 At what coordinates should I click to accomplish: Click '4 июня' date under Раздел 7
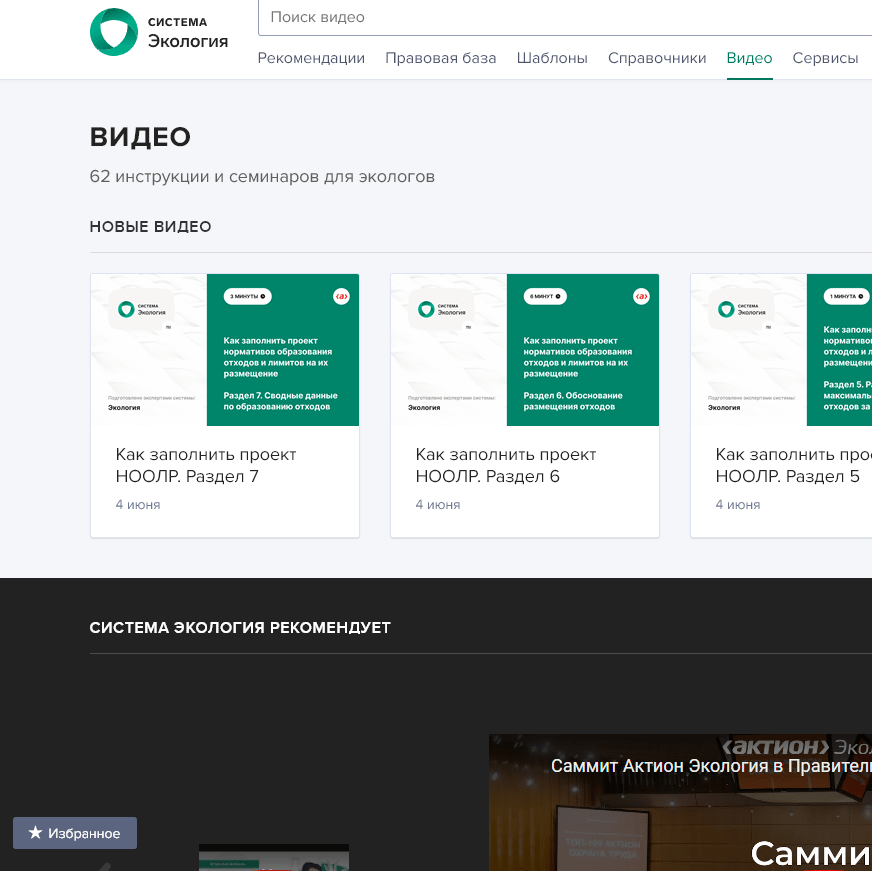click(x=138, y=504)
